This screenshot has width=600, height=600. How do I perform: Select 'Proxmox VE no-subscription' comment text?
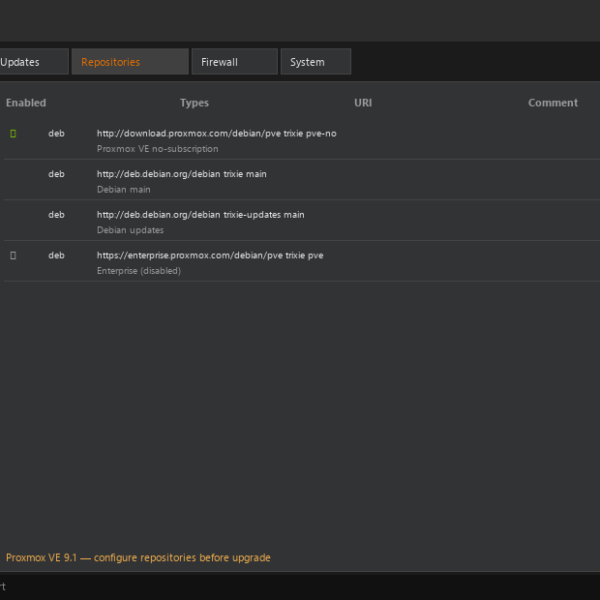coord(158,149)
